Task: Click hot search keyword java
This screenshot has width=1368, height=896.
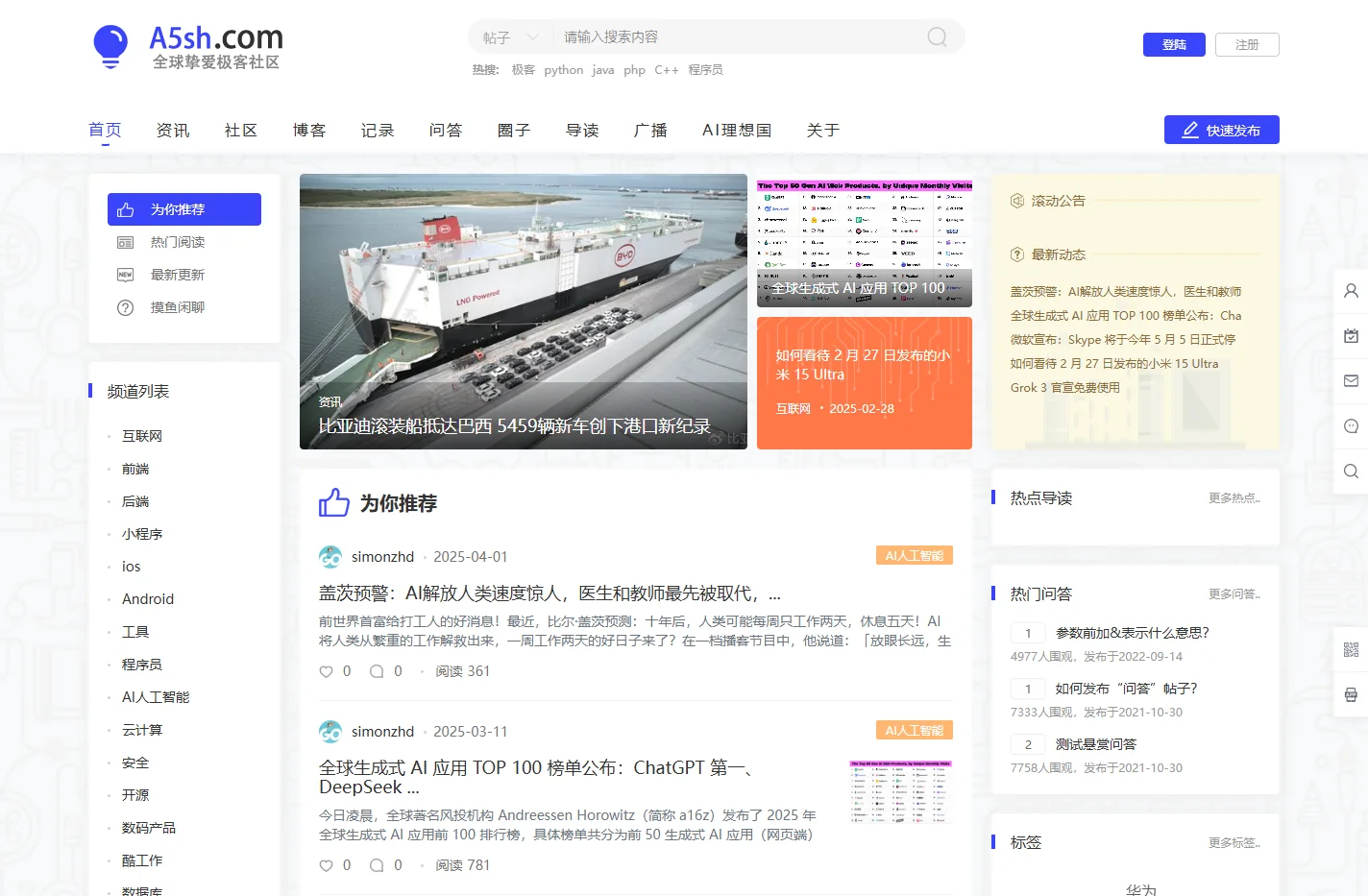Action: [602, 70]
